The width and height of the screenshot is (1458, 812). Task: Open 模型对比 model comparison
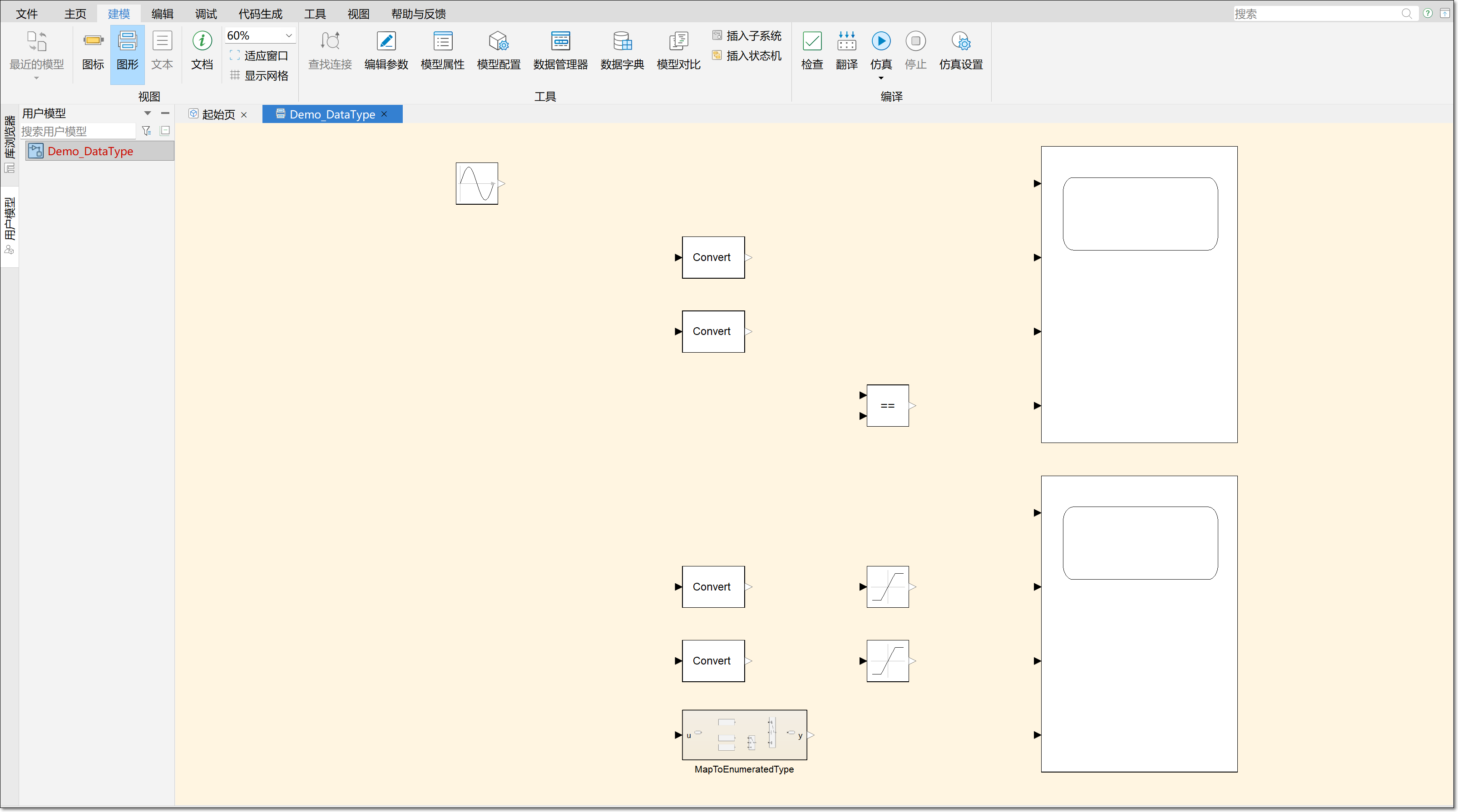click(679, 51)
